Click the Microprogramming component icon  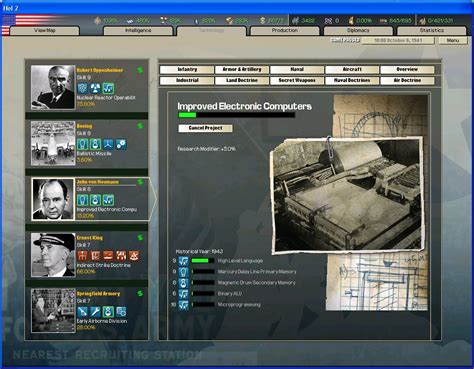point(183,305)
